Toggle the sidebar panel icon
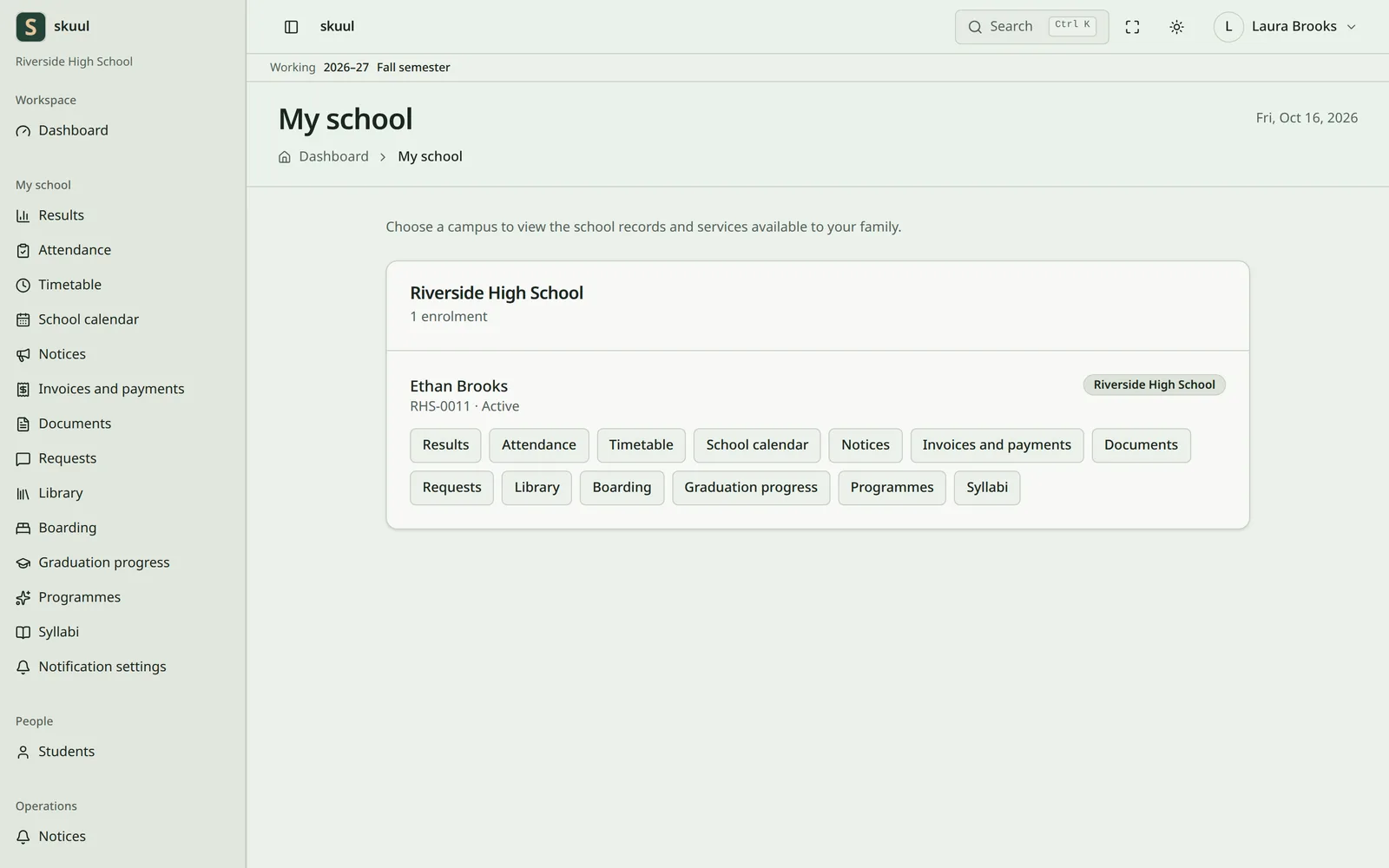 pyautogui.click(x=292, y=27)
